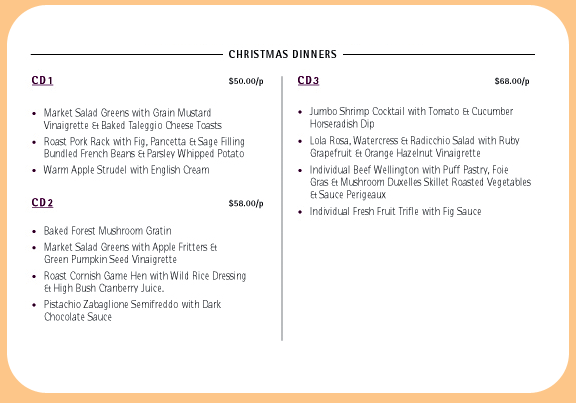
Task: Click the $68.00/p price label
Action: (x=512, y=81)
